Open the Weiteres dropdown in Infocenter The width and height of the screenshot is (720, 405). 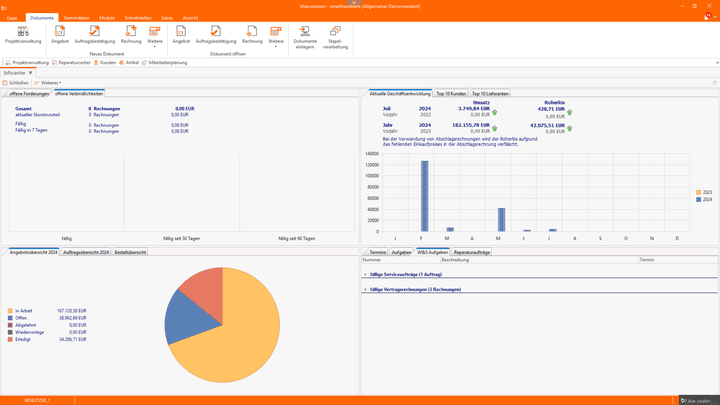[49, 83]
